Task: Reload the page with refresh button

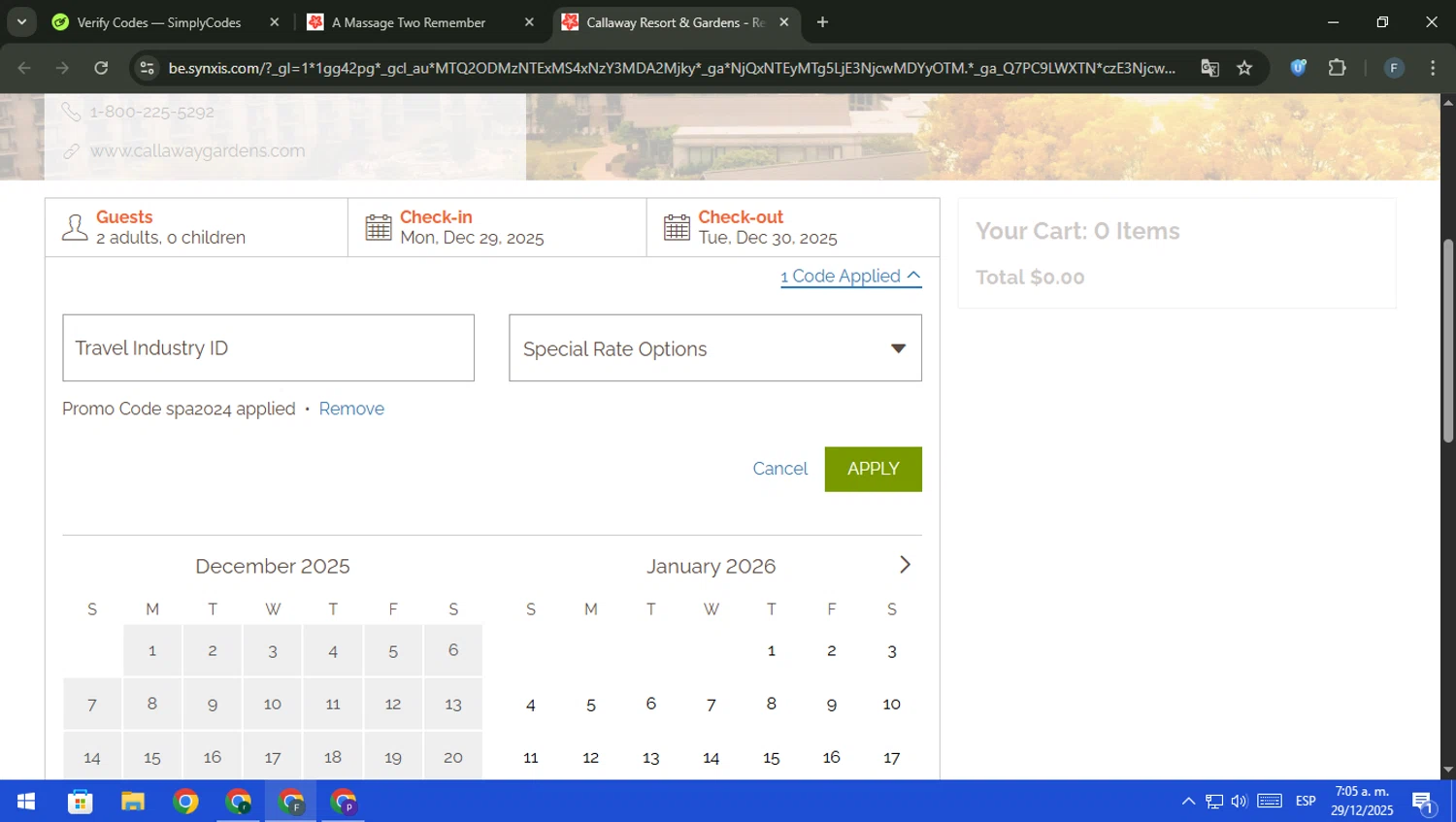Action: pyautogui.click(x=101, y=68)
